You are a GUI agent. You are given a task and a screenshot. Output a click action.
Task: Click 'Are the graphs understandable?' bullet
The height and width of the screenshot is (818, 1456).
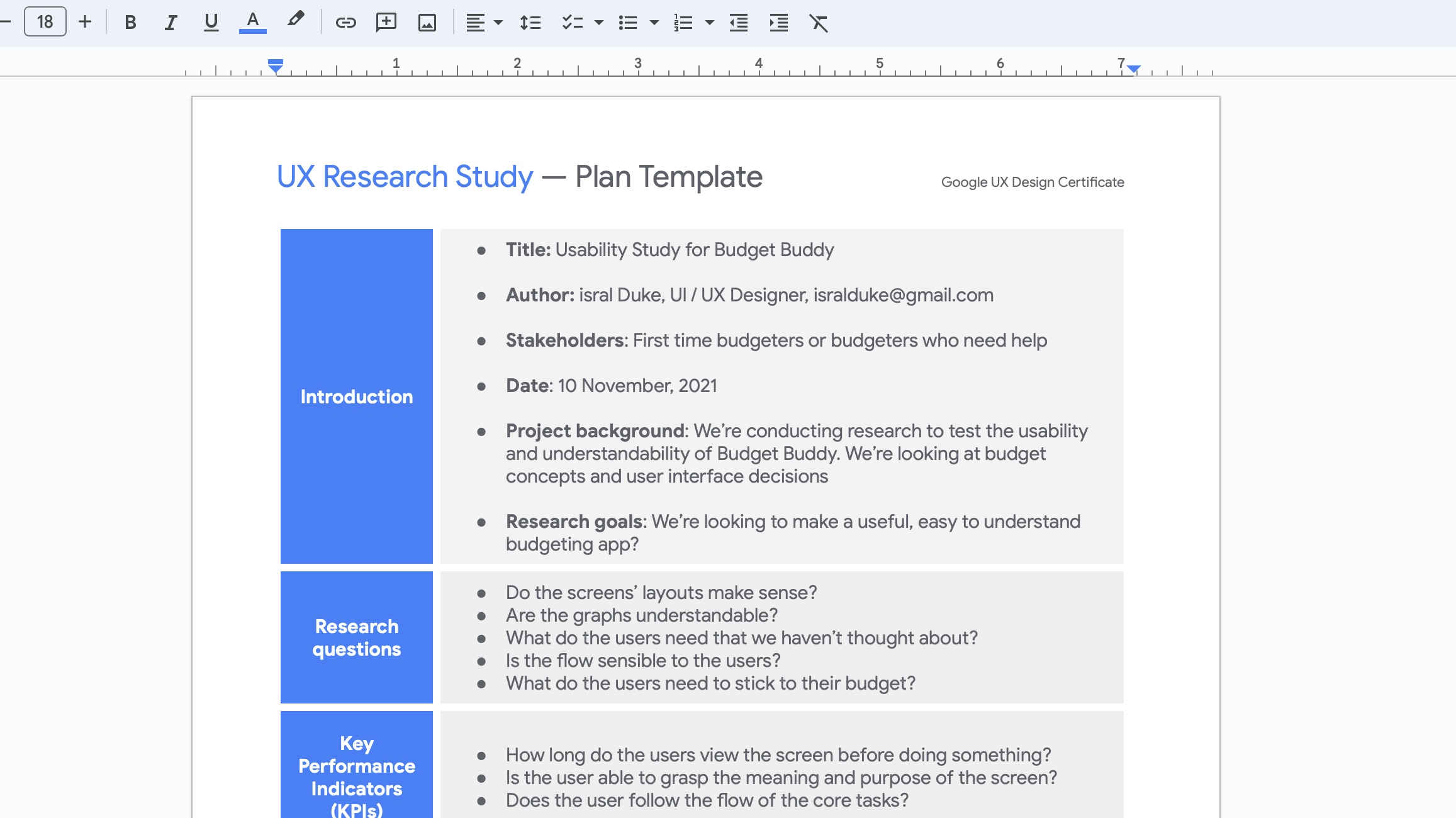[642, 615]
